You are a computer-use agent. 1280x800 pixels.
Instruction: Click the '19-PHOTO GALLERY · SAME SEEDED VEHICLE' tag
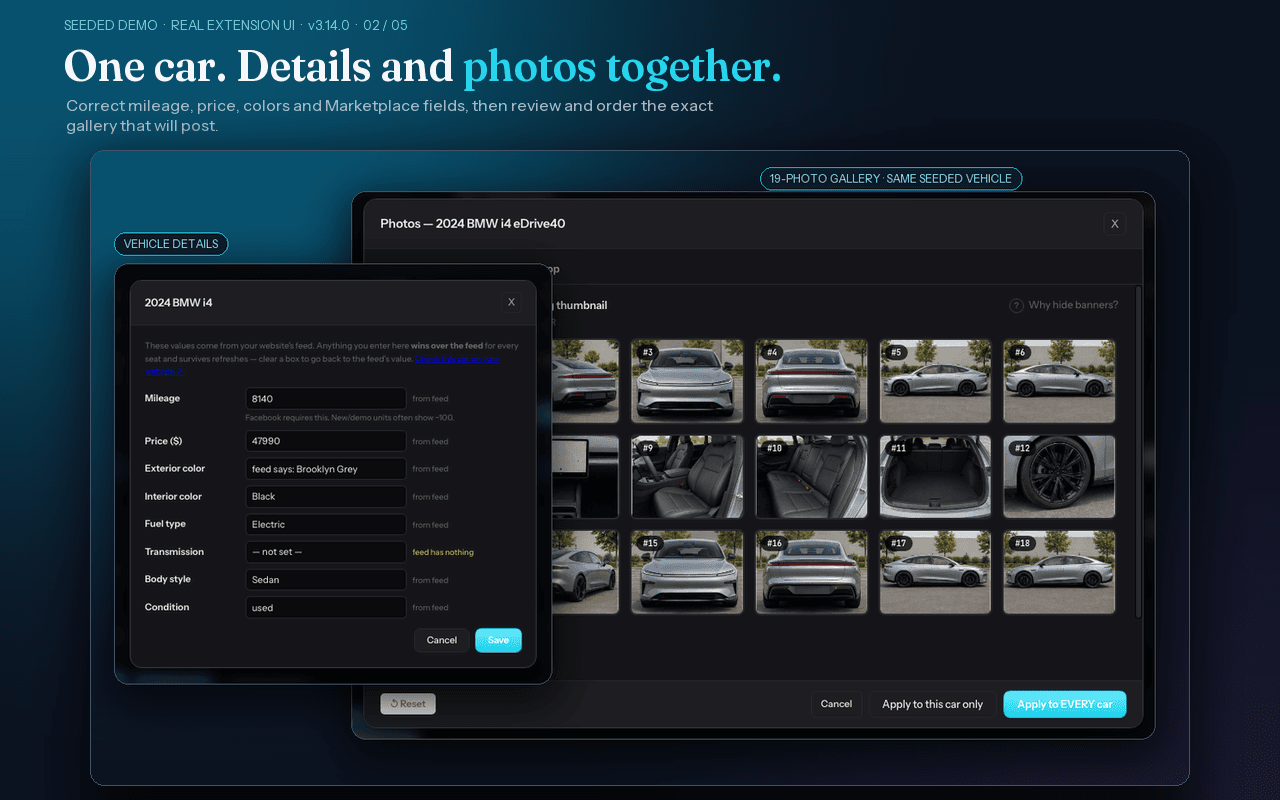[891, 179]
